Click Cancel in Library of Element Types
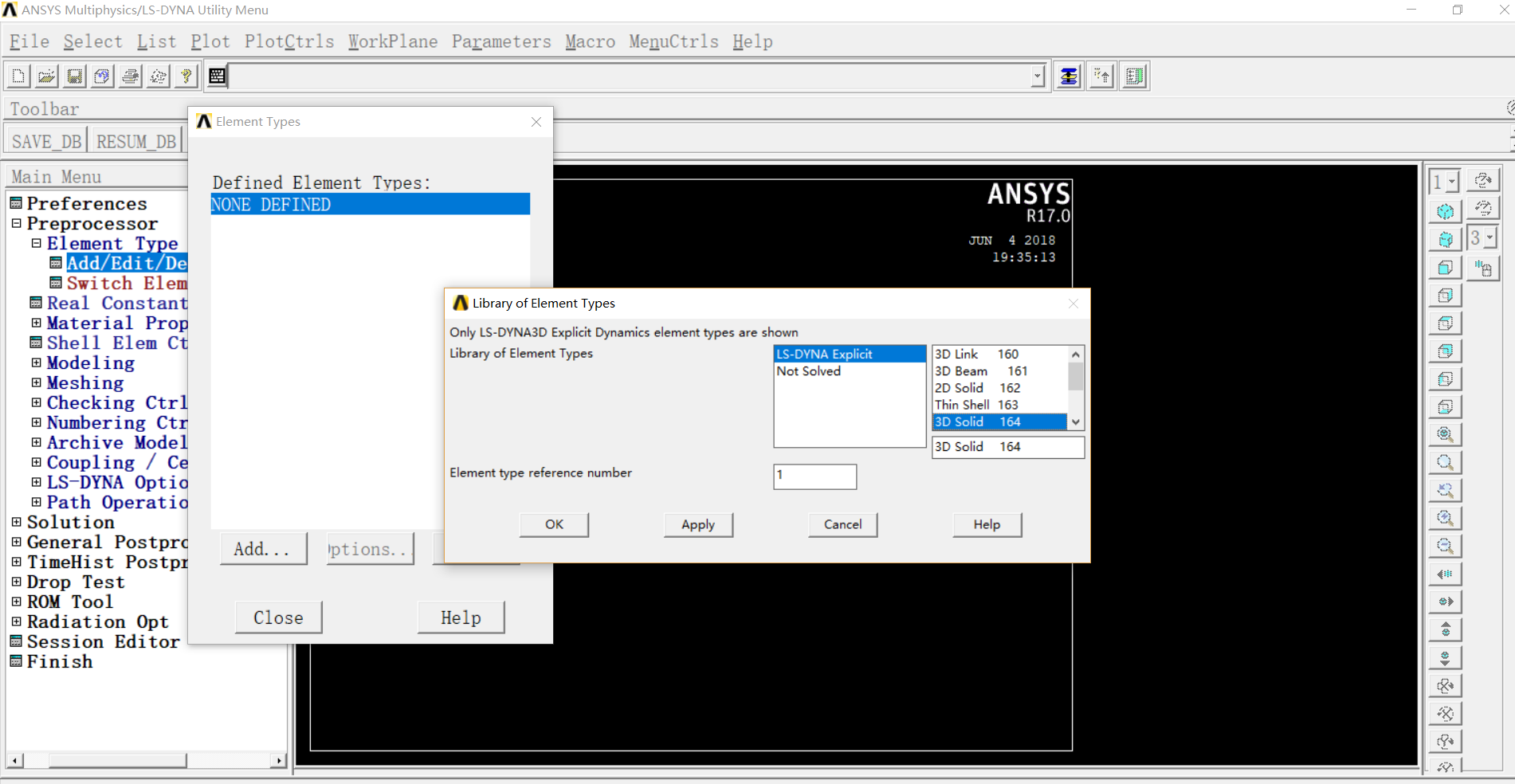This screenshot has height=784, width=1515. pos(842,524)
